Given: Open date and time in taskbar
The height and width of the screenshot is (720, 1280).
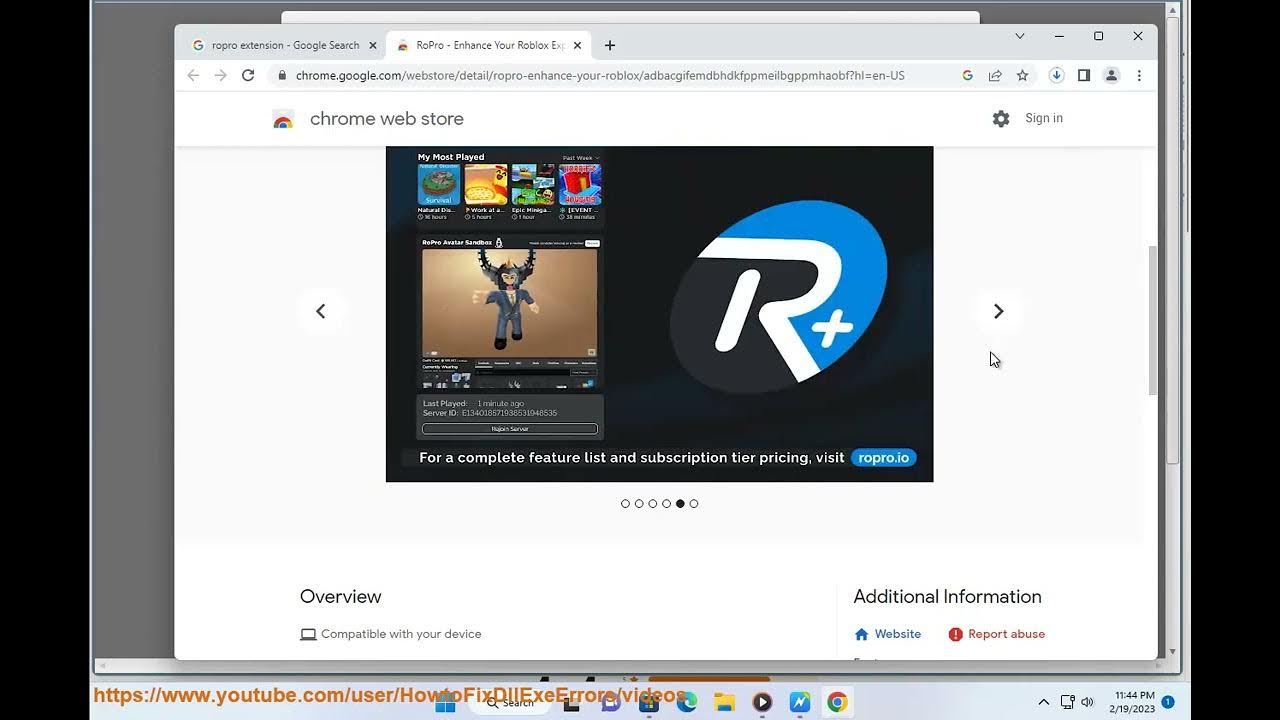Looking at the screenshot, I should 1131,702.
